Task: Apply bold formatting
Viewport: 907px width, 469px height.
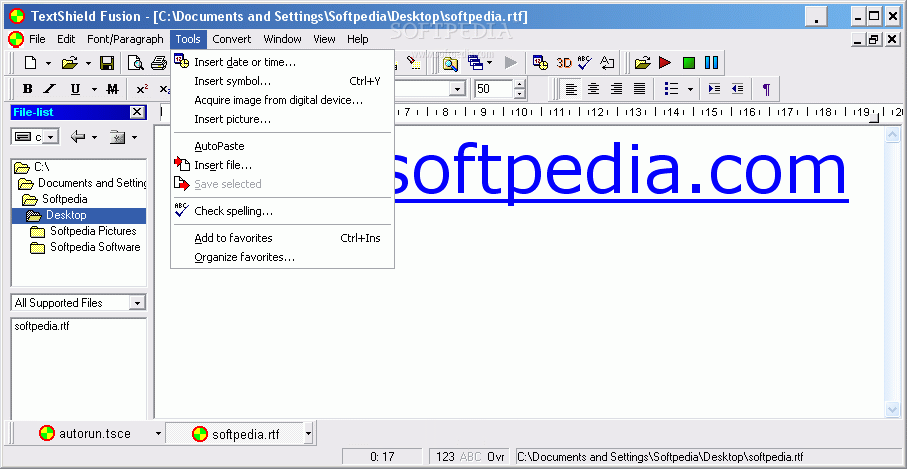Action: pos(27,89)
